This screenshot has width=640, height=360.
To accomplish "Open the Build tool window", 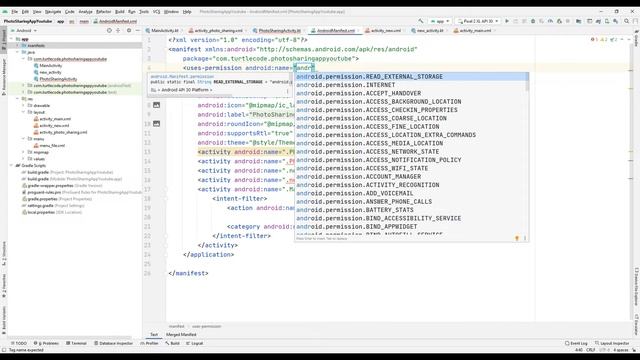I will tap(173, 343).
